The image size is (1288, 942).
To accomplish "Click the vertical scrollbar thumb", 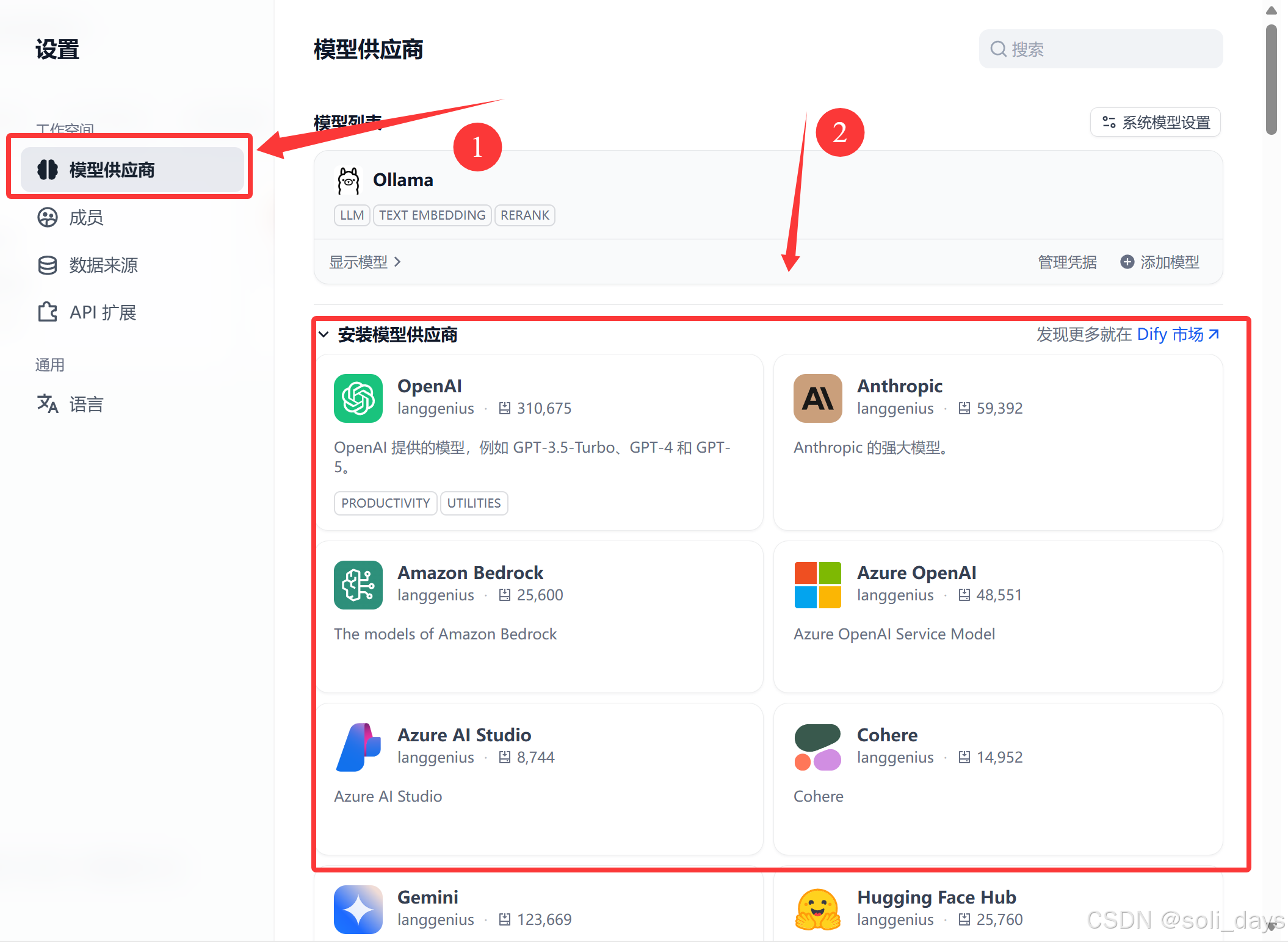I will [1271, 79].
